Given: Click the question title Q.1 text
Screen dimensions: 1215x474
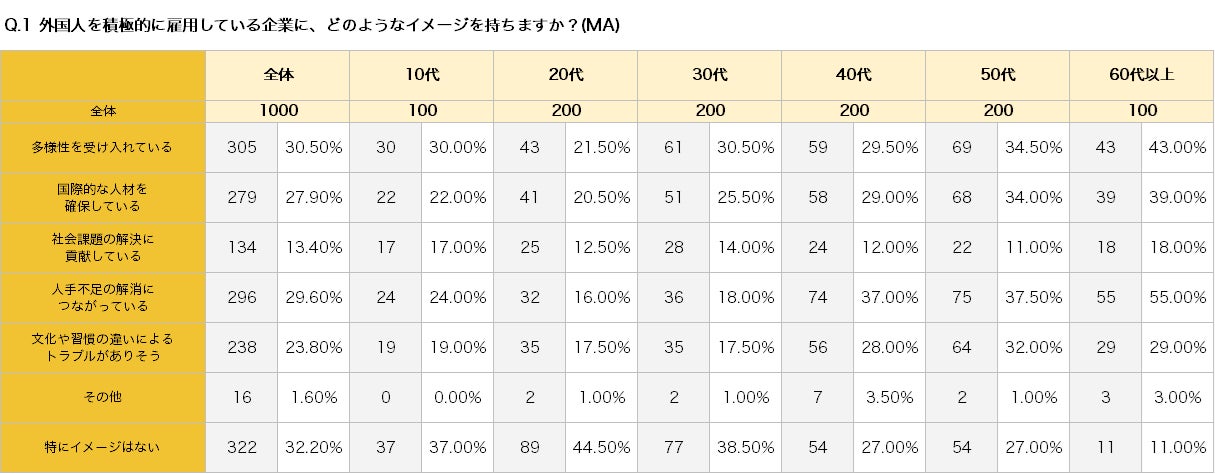Looking at the screenshot, I should 312,26.
